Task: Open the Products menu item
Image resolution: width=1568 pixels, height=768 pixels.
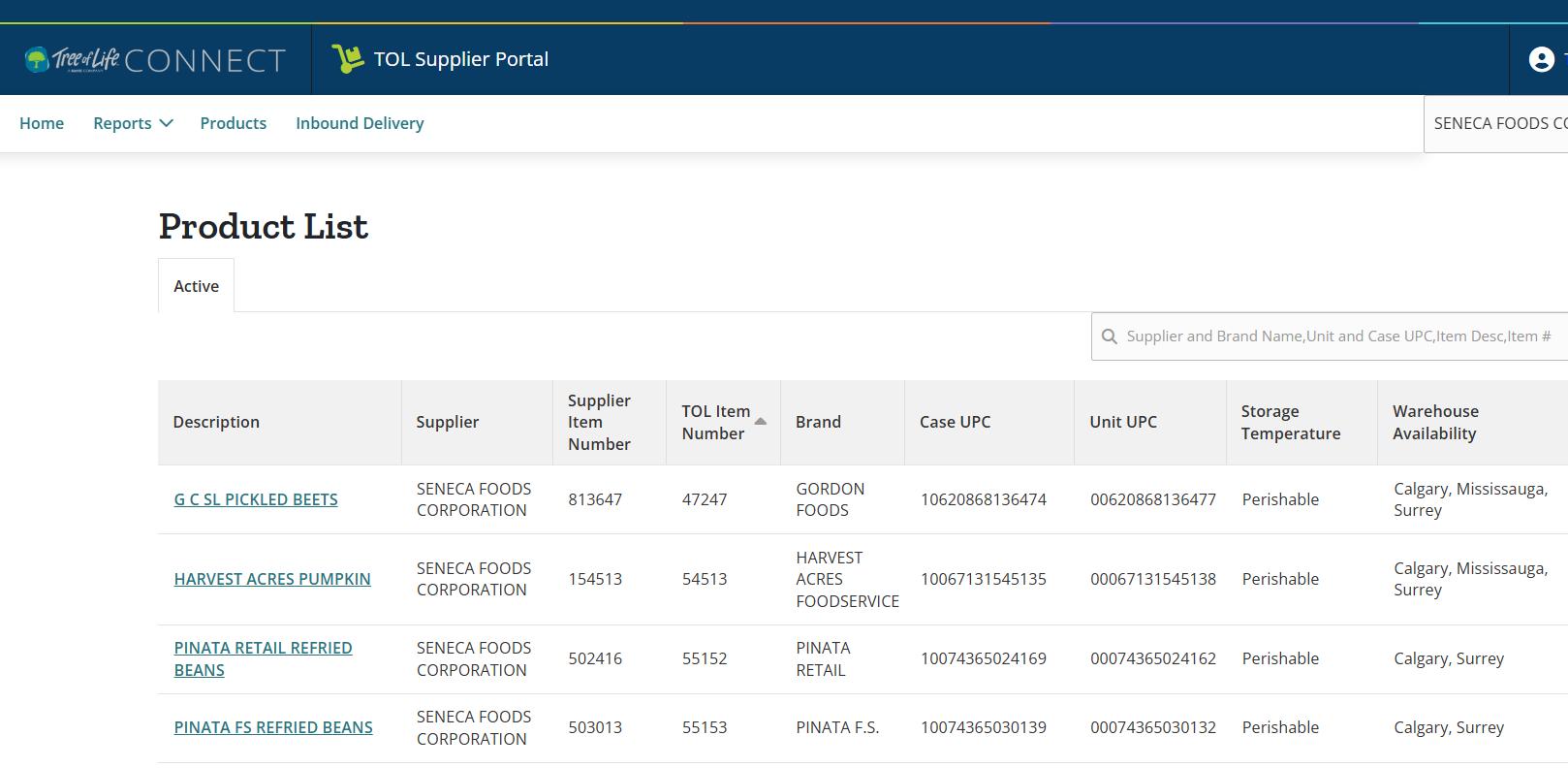Action: [x=234, y=123]
